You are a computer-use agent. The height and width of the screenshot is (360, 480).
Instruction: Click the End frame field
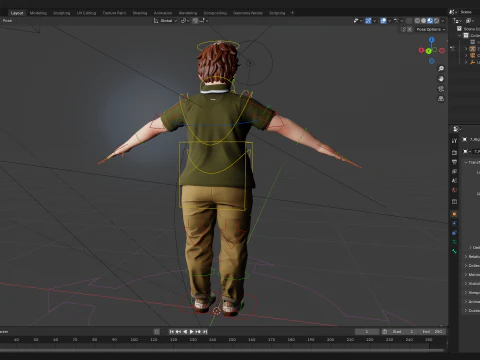coord(432,332)
